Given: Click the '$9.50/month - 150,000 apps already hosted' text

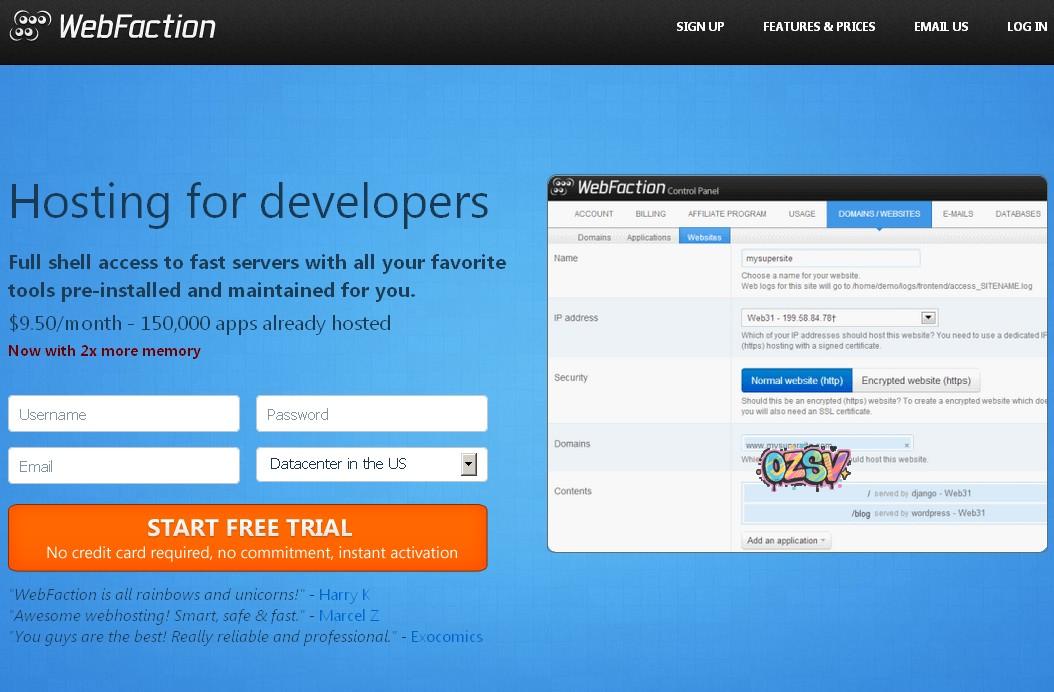Looking at the screenshot, I should (200, 323).
